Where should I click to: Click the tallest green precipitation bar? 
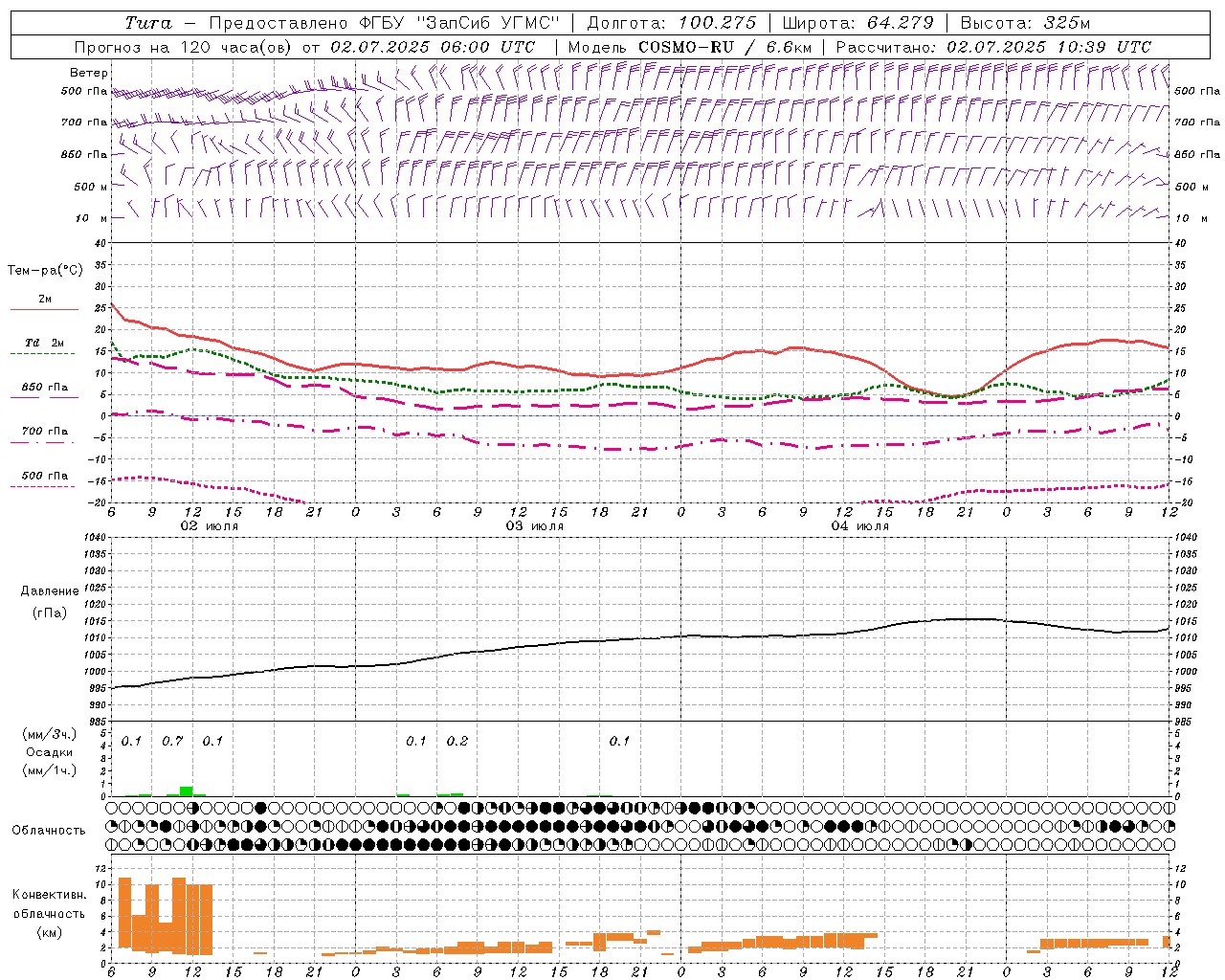(187, 791)
